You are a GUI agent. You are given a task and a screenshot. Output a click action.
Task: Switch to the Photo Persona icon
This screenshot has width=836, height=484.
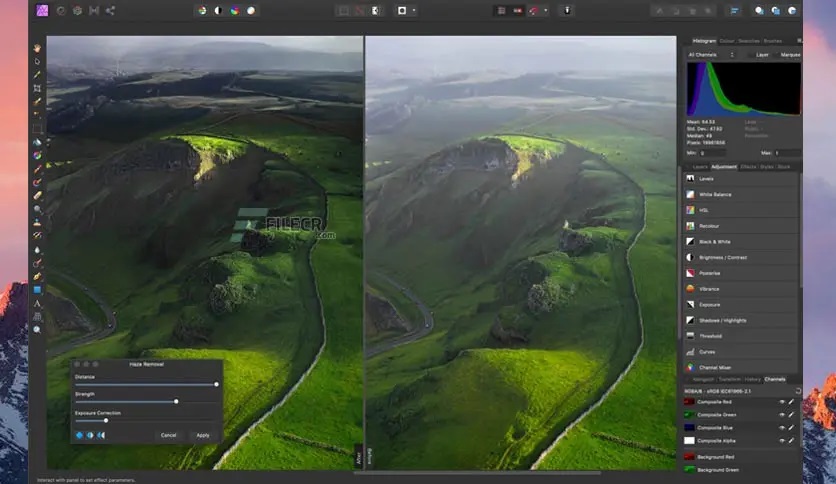pyautogui.click(x=42, y=10)
